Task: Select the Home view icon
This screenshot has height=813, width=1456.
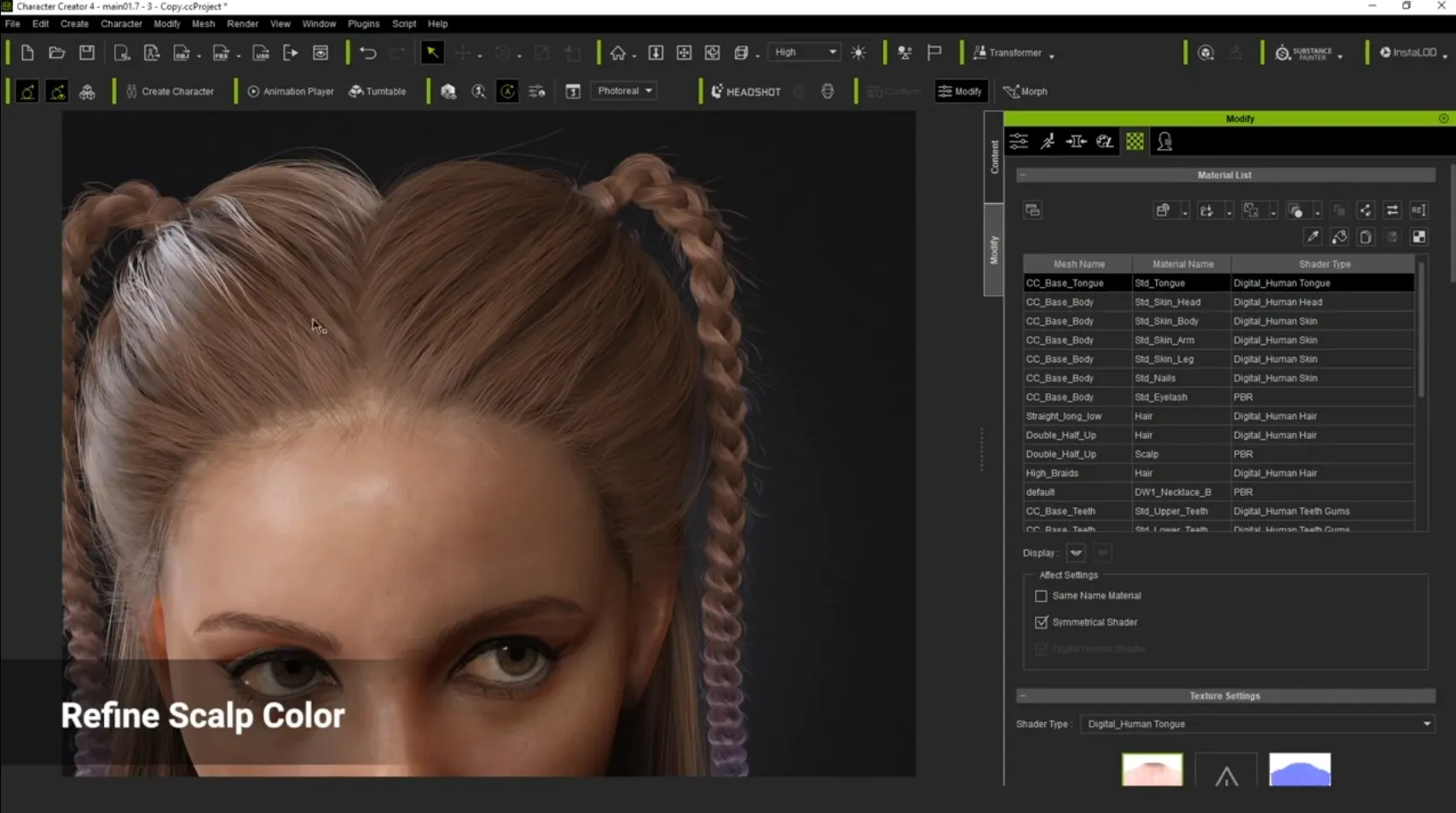Action: pos(618,53)
